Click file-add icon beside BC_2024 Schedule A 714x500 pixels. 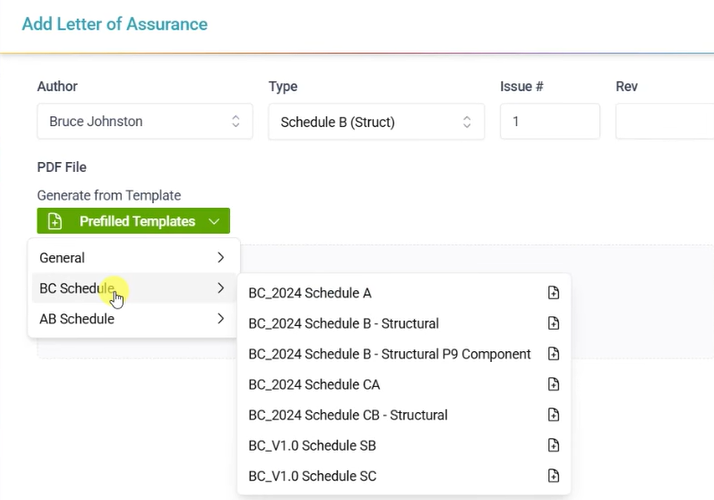tap(553, 293)
